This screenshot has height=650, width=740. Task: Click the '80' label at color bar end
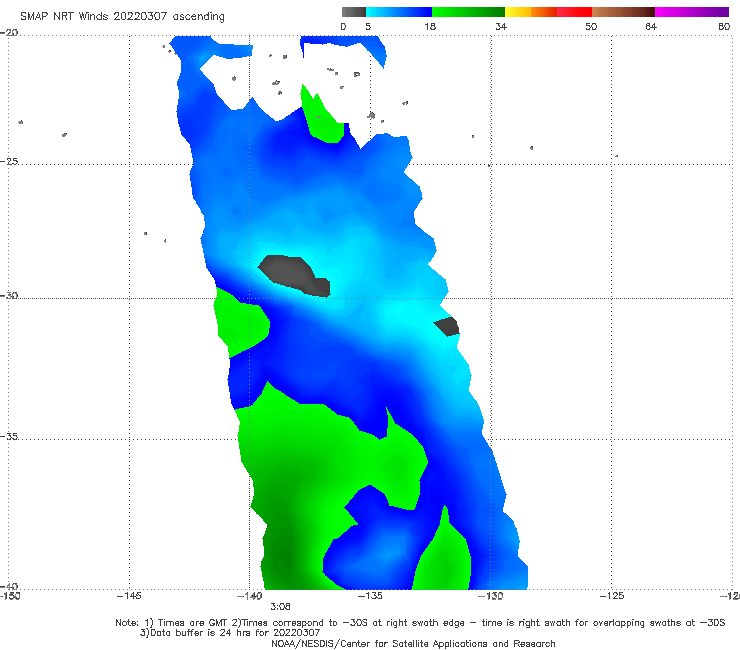pyautogui.click(x=724, y=27)
